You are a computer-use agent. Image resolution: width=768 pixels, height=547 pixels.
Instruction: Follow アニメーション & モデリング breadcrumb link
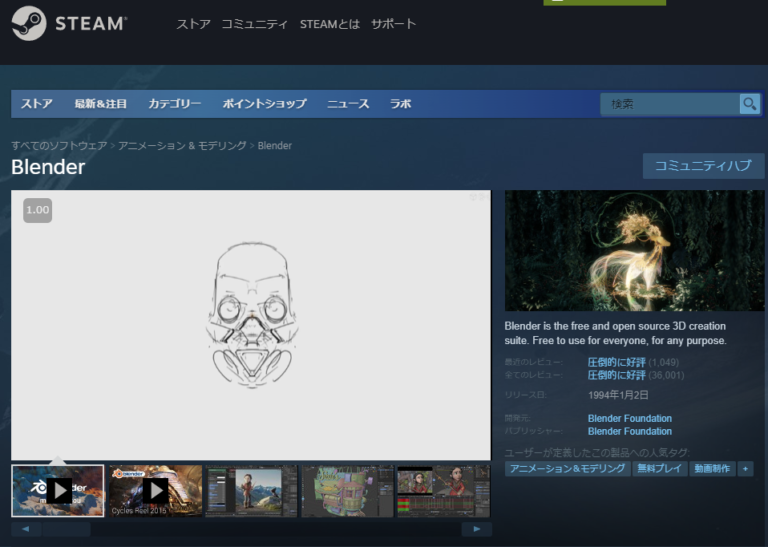coord(182,145)
